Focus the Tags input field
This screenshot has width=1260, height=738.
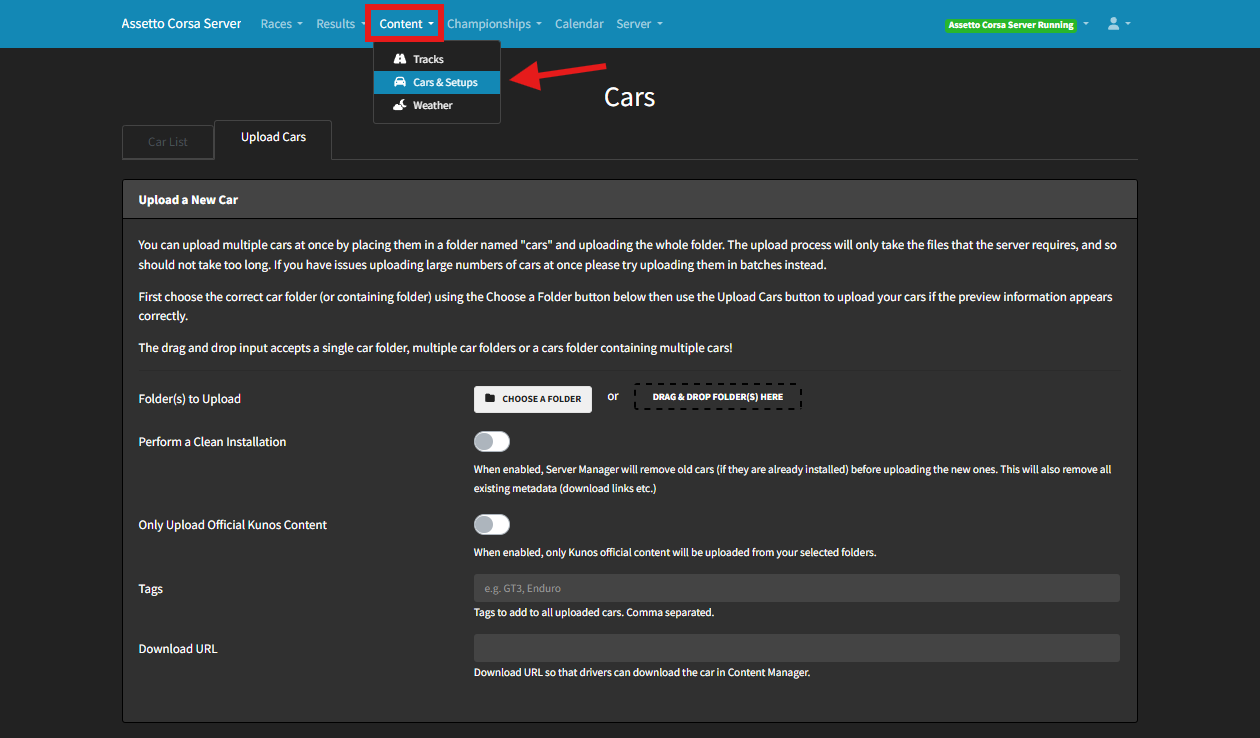(x=797, y=588)
